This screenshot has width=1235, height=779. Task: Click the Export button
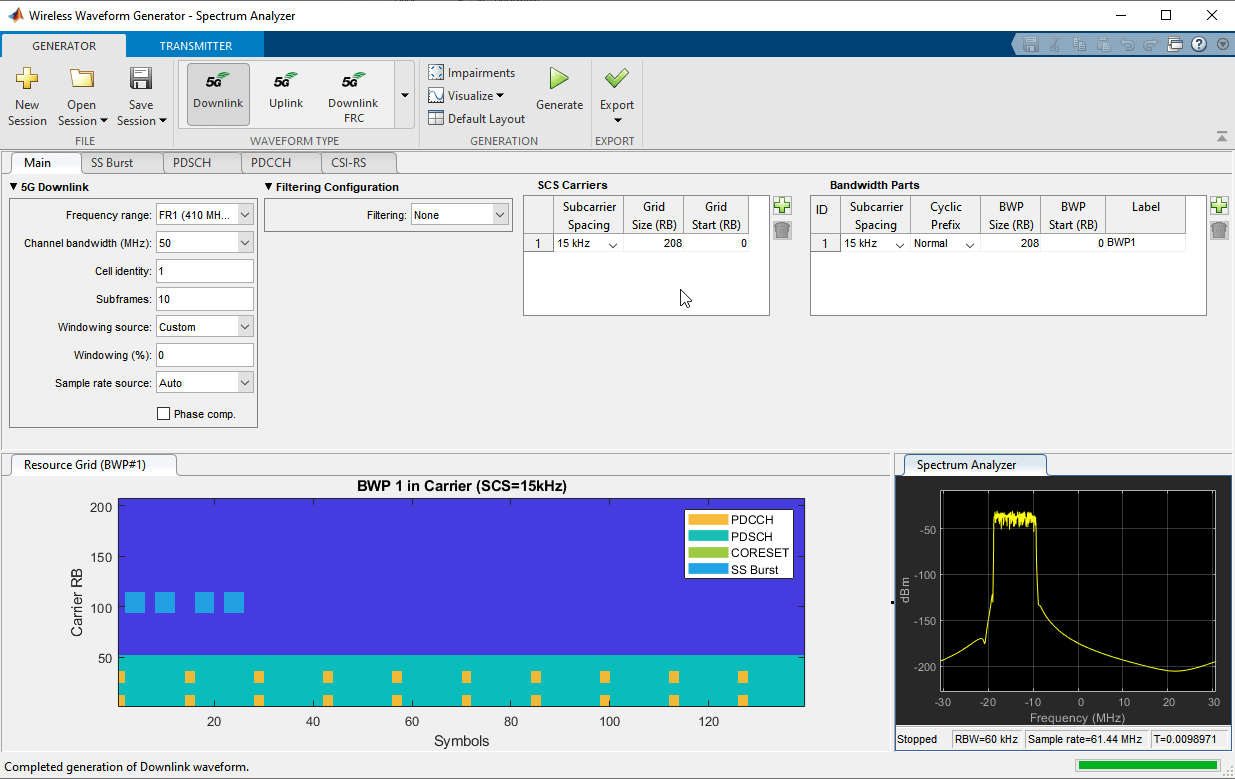coord(616,88)
